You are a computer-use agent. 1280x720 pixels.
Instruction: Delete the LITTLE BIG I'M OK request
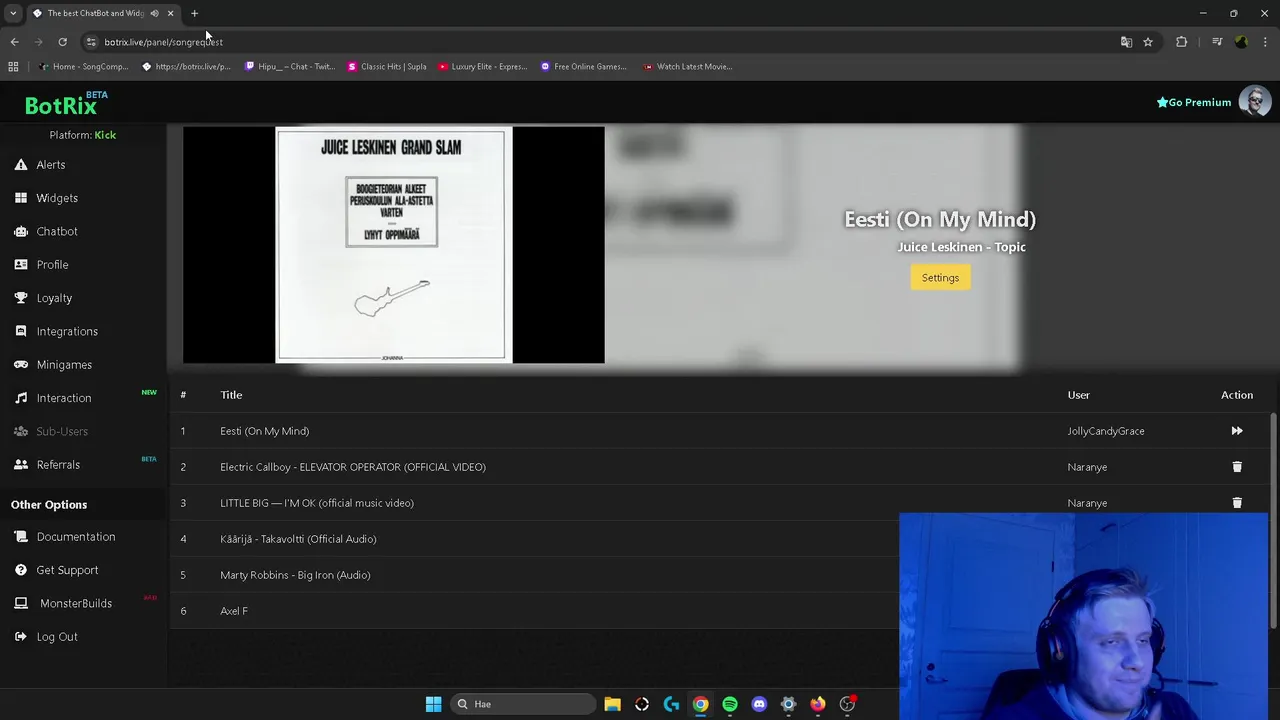[x=1237, y=503]
